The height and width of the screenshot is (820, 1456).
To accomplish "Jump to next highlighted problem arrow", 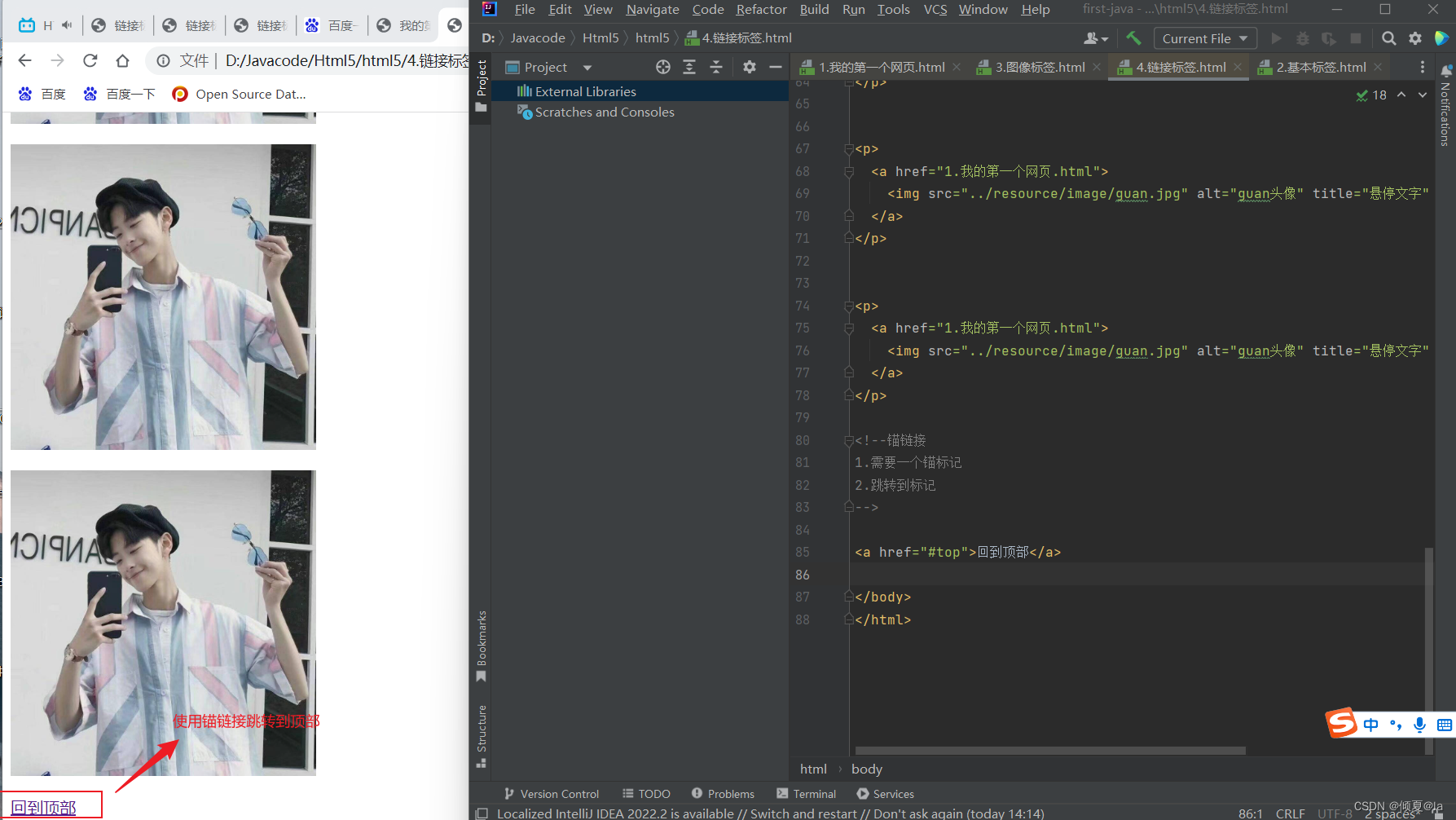I will coord(1423,95).
